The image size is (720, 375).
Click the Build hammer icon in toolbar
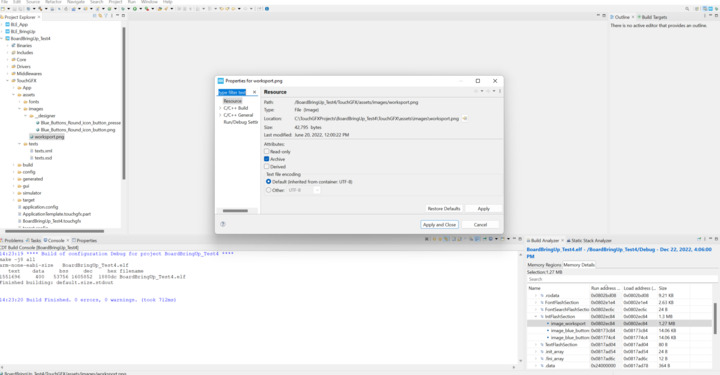[x=40, y=9]
